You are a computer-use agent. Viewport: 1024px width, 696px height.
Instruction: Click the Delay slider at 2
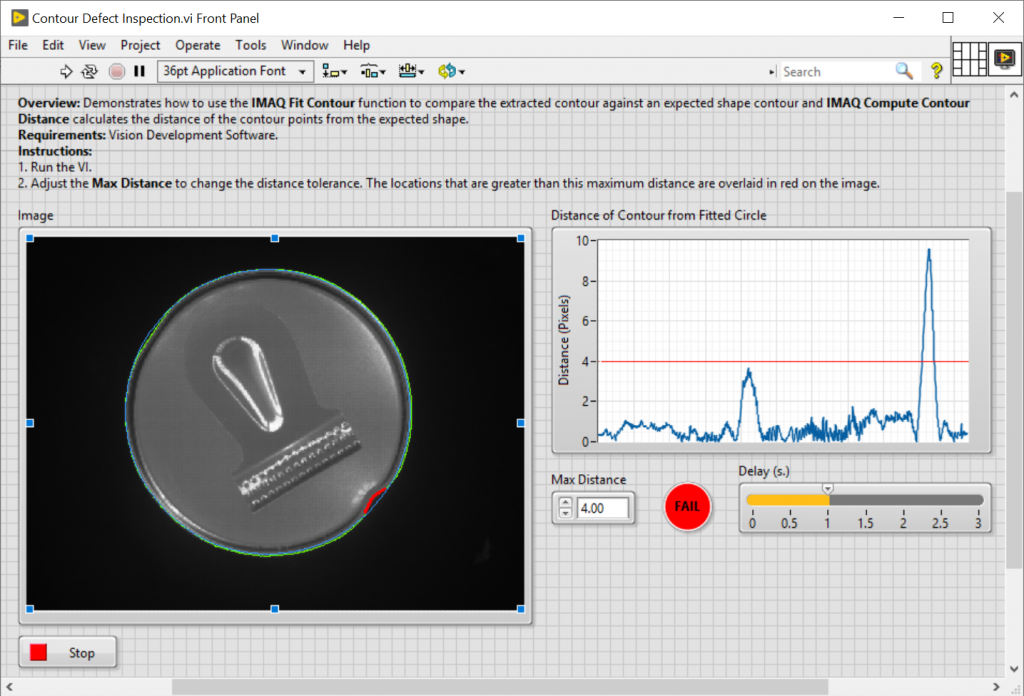[x=903, y=500]
